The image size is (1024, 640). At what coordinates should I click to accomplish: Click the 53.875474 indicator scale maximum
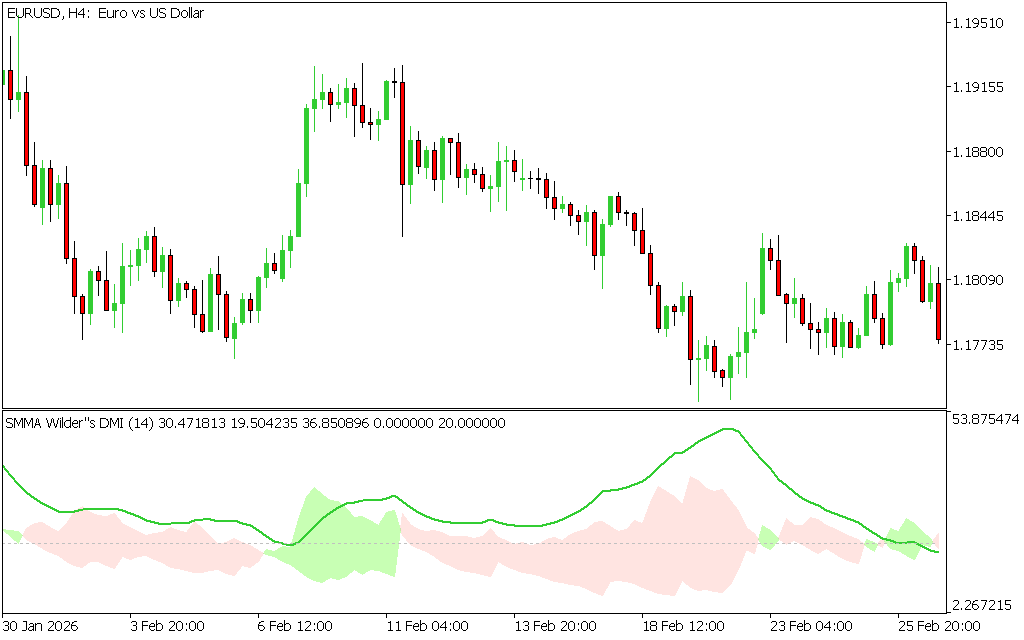[x=985, y=419]
